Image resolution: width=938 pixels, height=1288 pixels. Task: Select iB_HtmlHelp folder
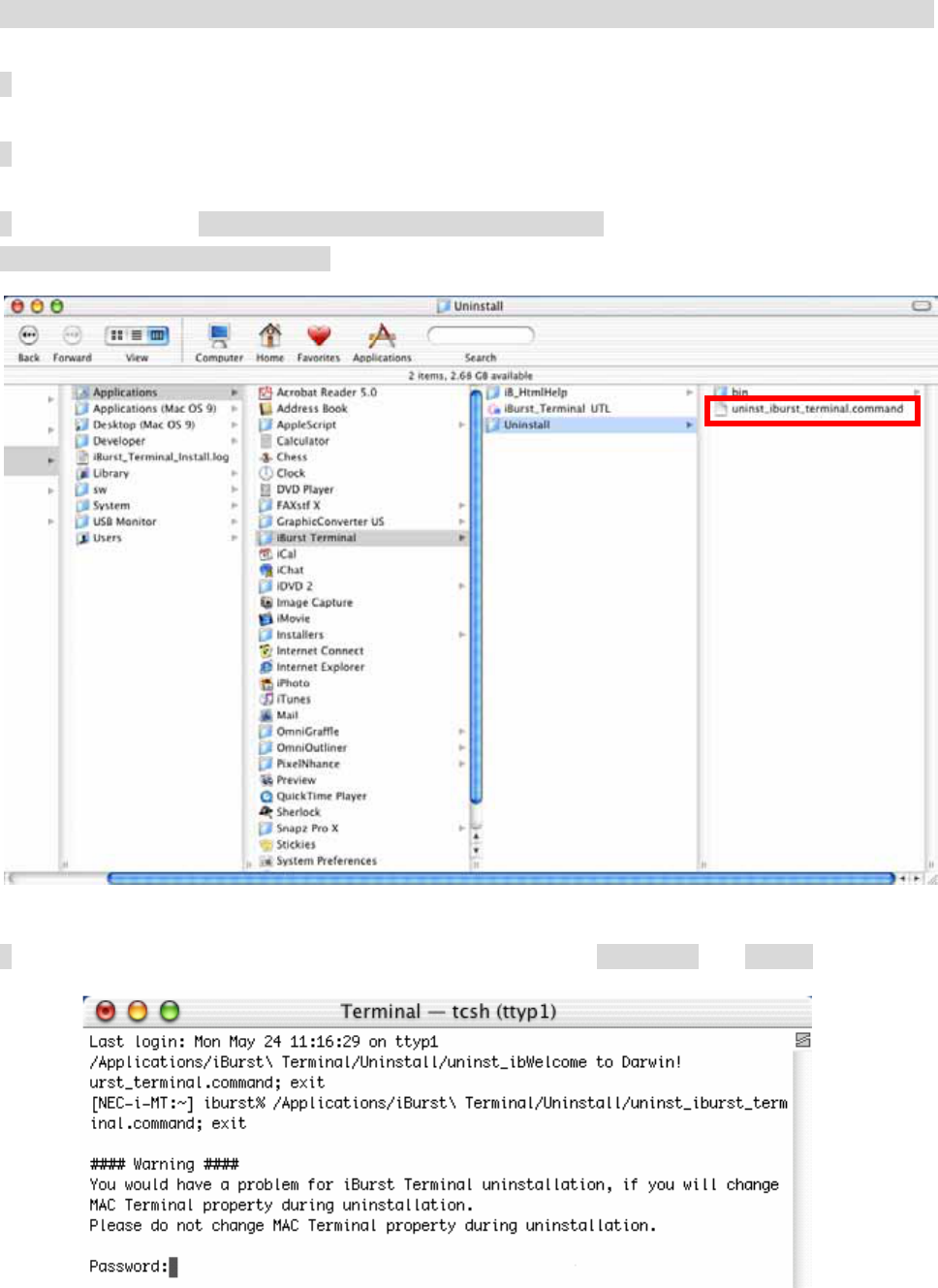[590, 393]
